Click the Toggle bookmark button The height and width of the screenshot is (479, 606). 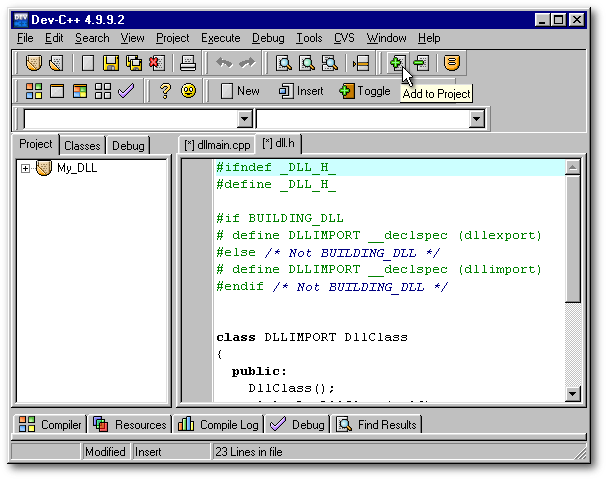click(365, 91)
